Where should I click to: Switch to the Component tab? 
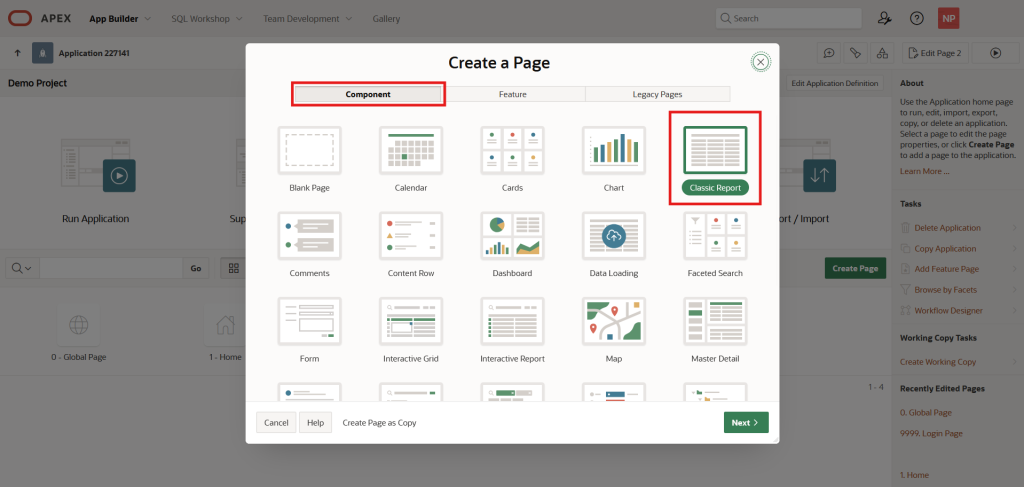pyautogui.click(x=368, y=94)
